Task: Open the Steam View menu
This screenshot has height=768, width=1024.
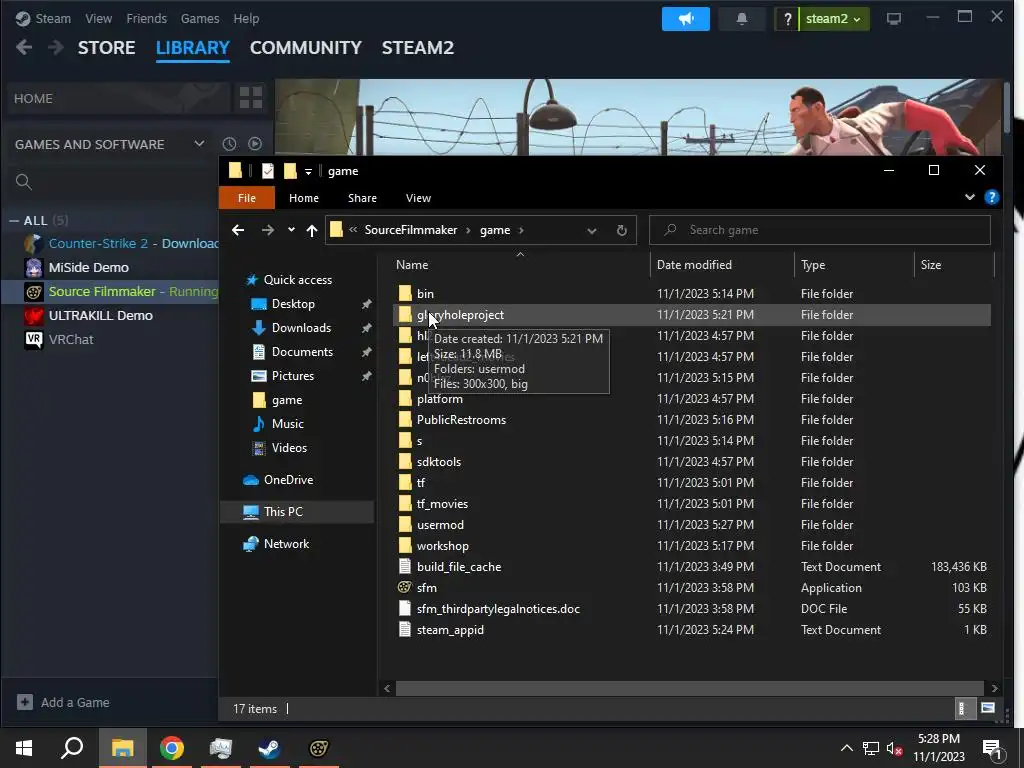Action: (98, 18)
